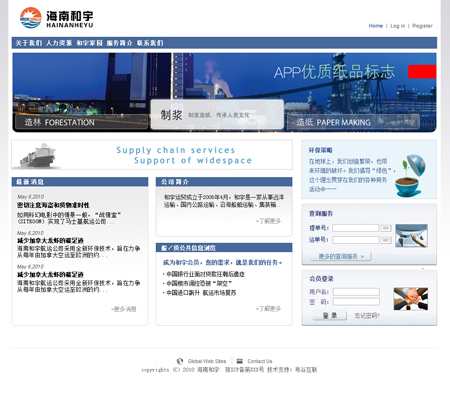This screenshot has height=398, width=450.
Task: Open the third news headline above 更多消息
Action: pyautogui.click(x=50, y=275)
